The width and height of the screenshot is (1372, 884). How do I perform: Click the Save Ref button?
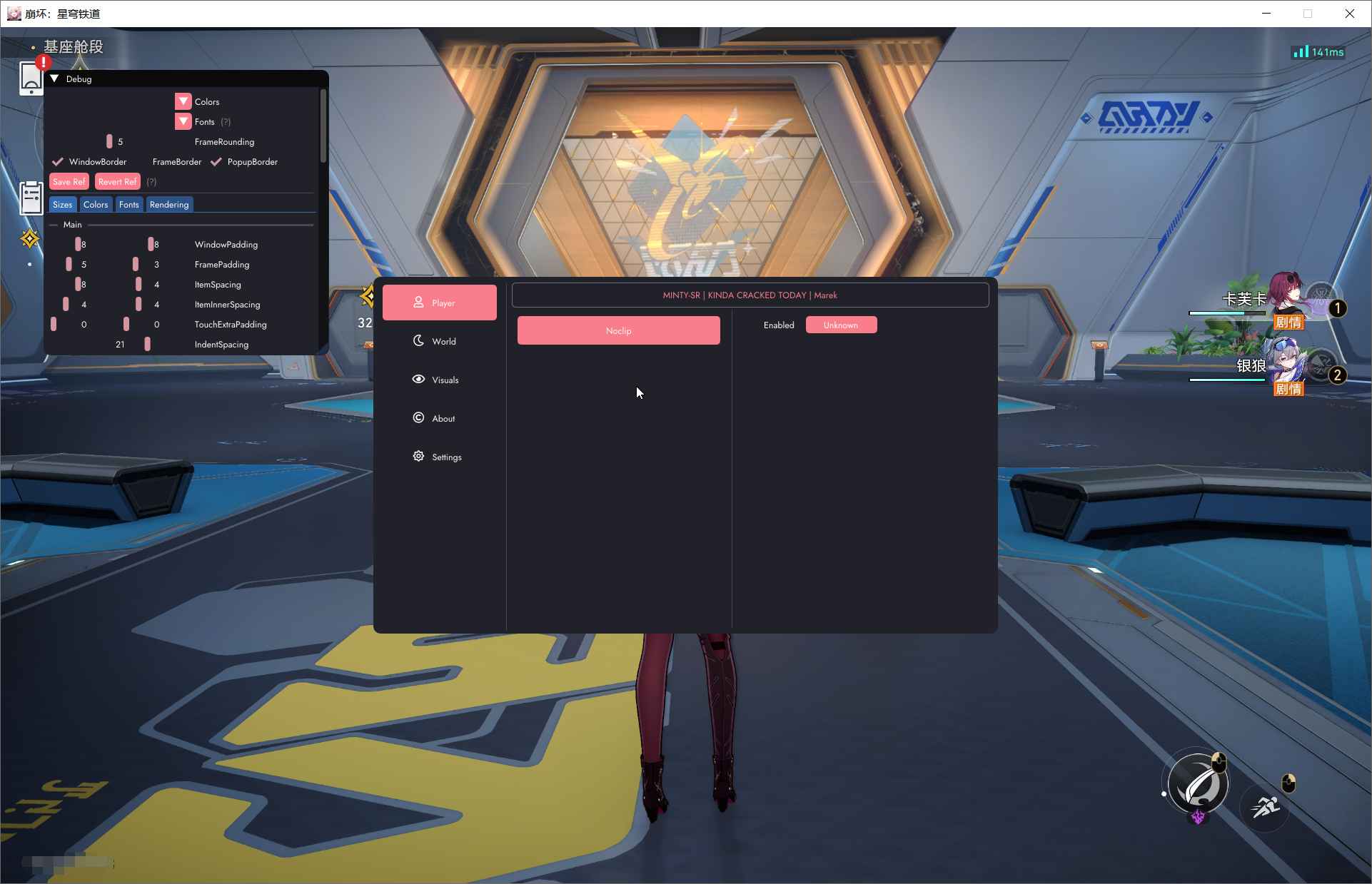68,181
